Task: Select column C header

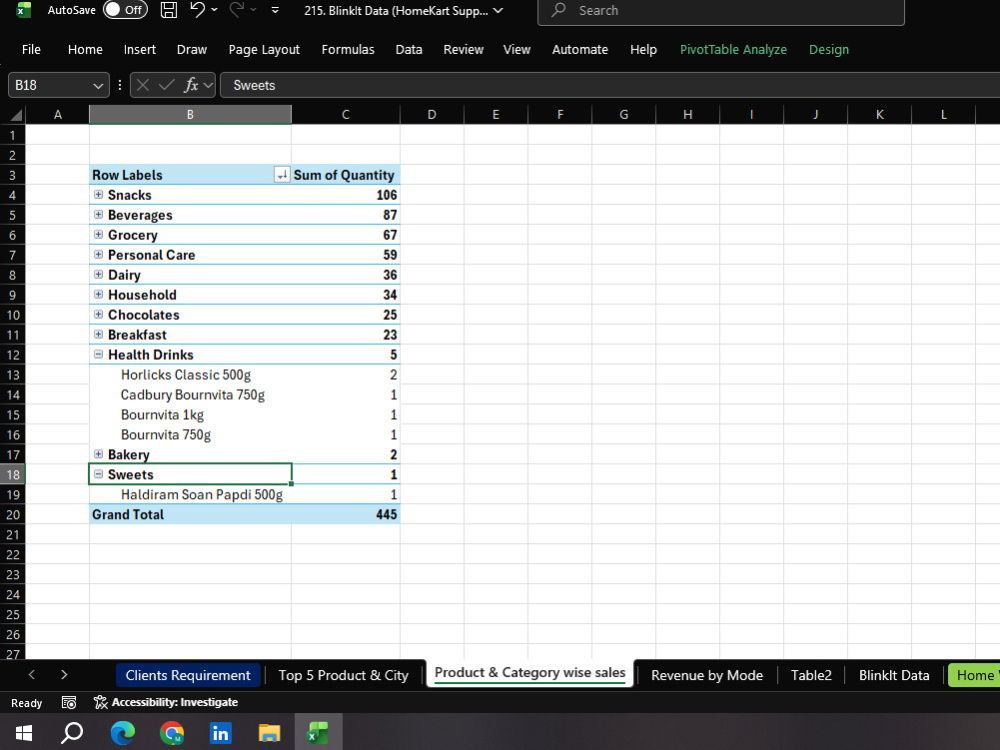Action: pos(346,115)
